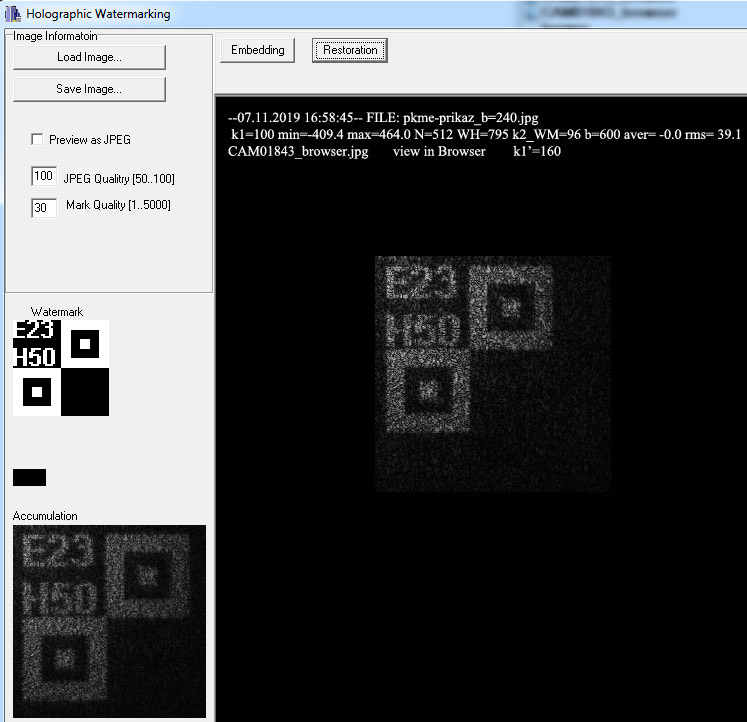Click the 'Accumulation' label
This screenshot has height=722, width=747.
[45, 516]
